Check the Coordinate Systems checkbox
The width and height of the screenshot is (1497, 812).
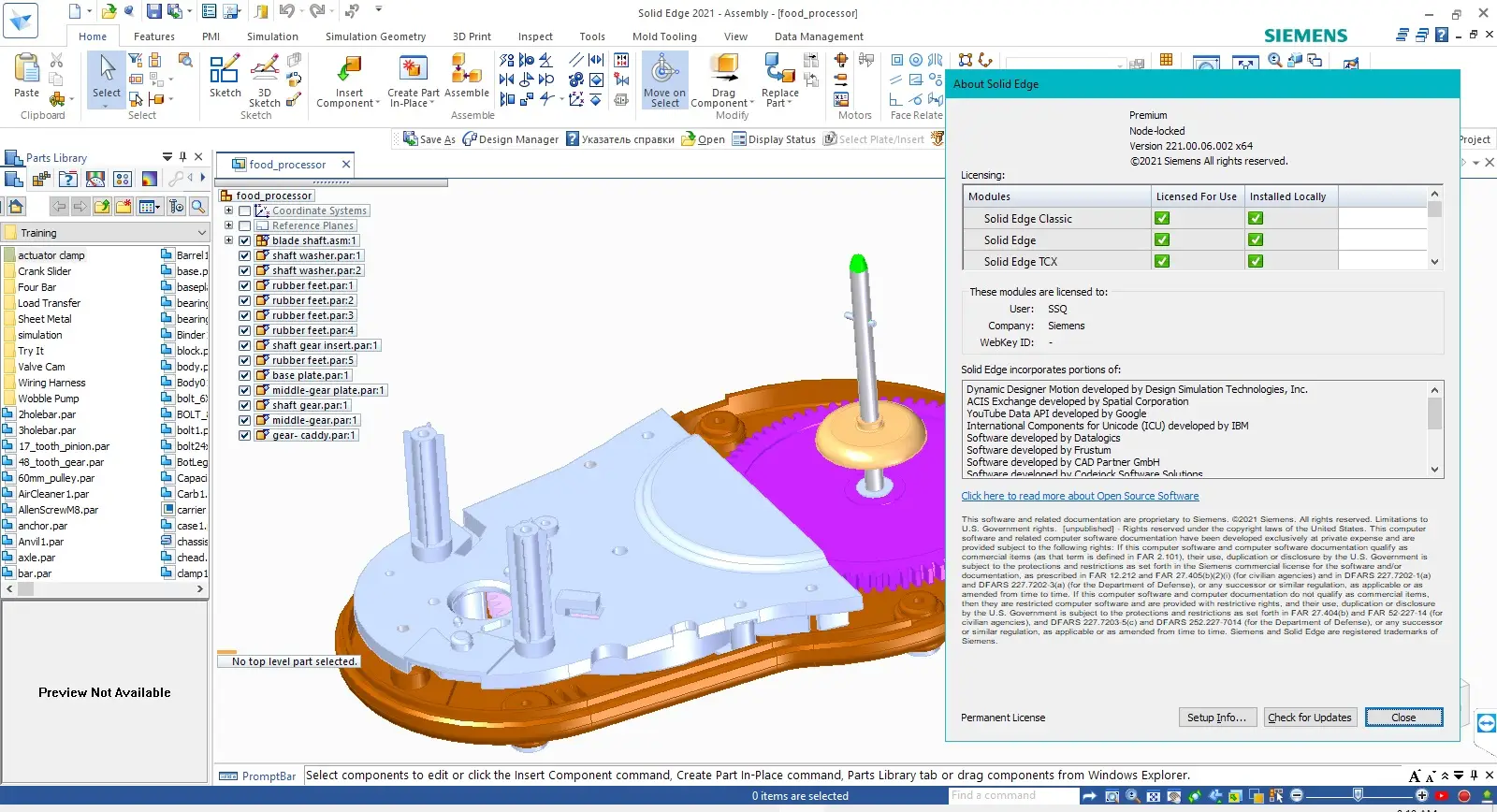(x=244, y=210)
